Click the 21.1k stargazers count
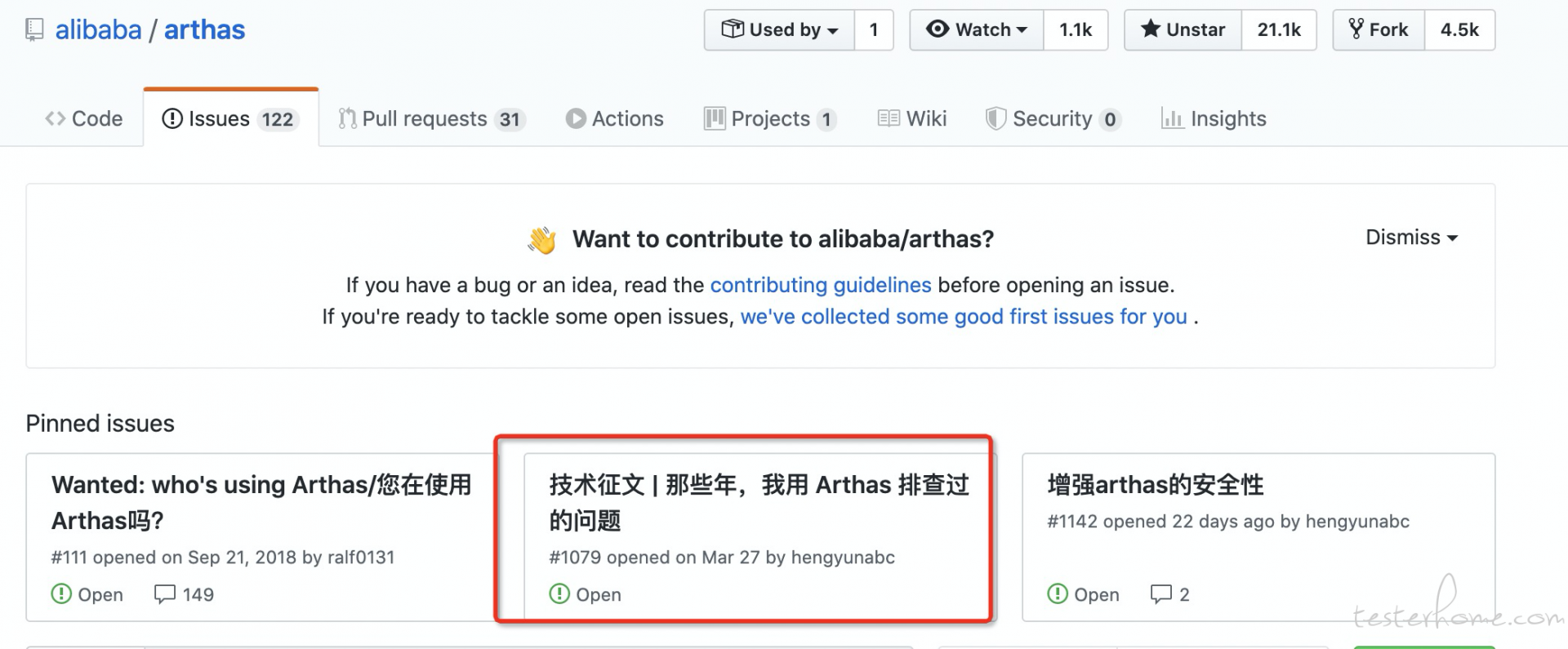Viewport: 1568px width, 649px height. pyautogui.click(x=1279, y=30)
